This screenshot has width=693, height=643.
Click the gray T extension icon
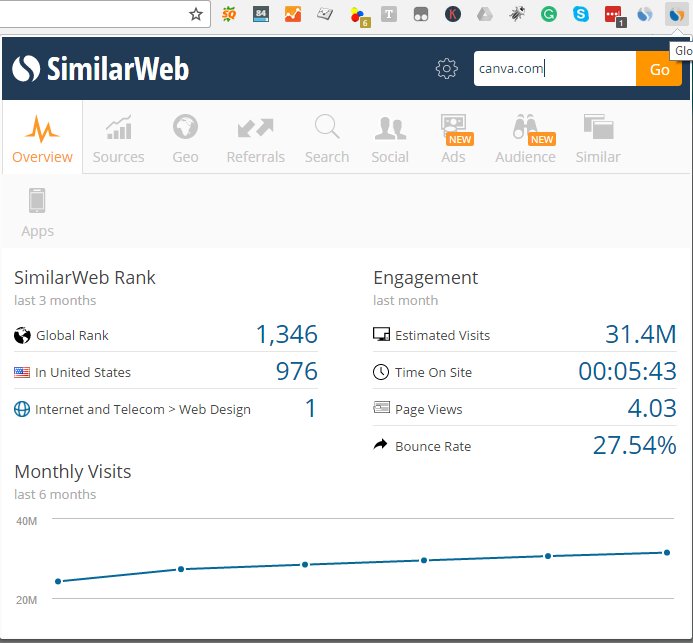(389, 15)
